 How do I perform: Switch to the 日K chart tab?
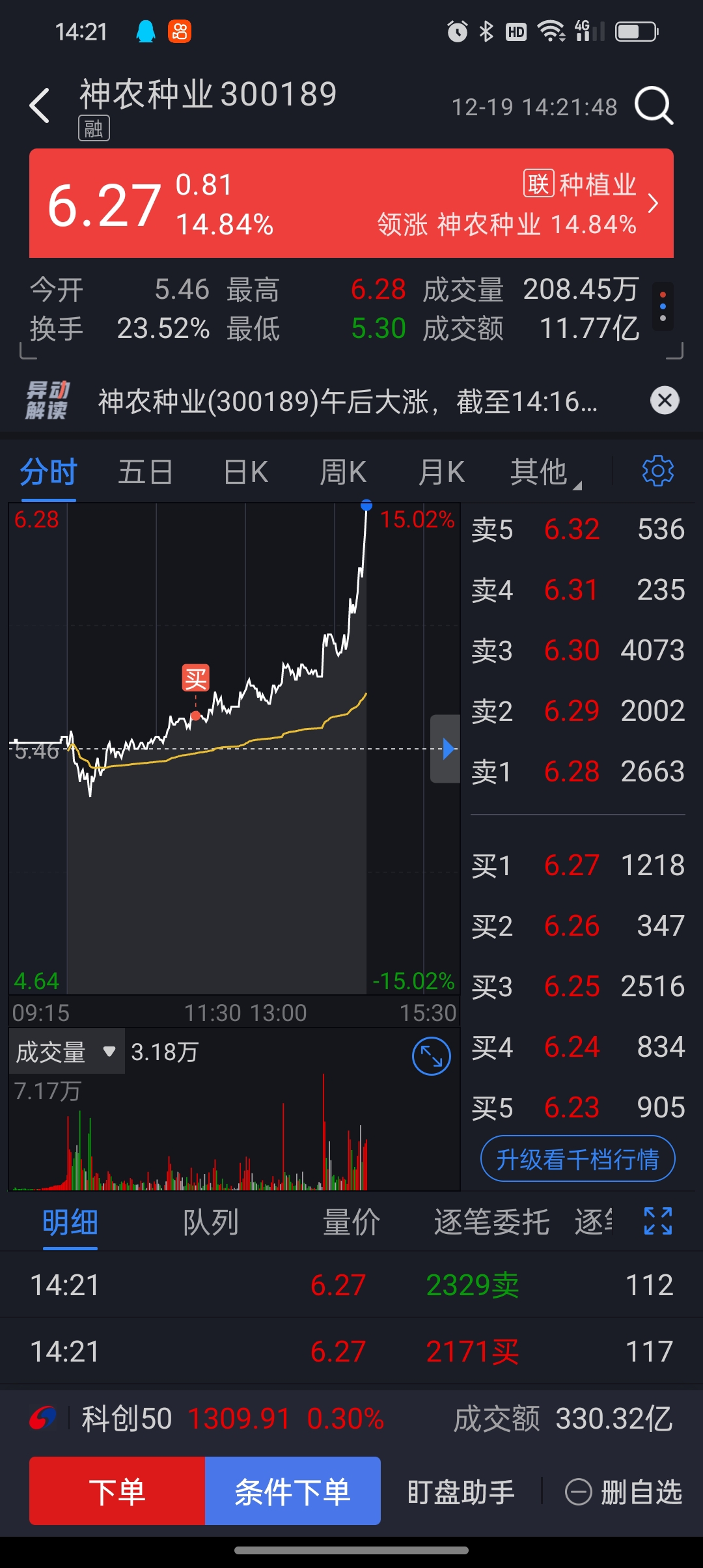pyautogui.click(x=245, y=471)
